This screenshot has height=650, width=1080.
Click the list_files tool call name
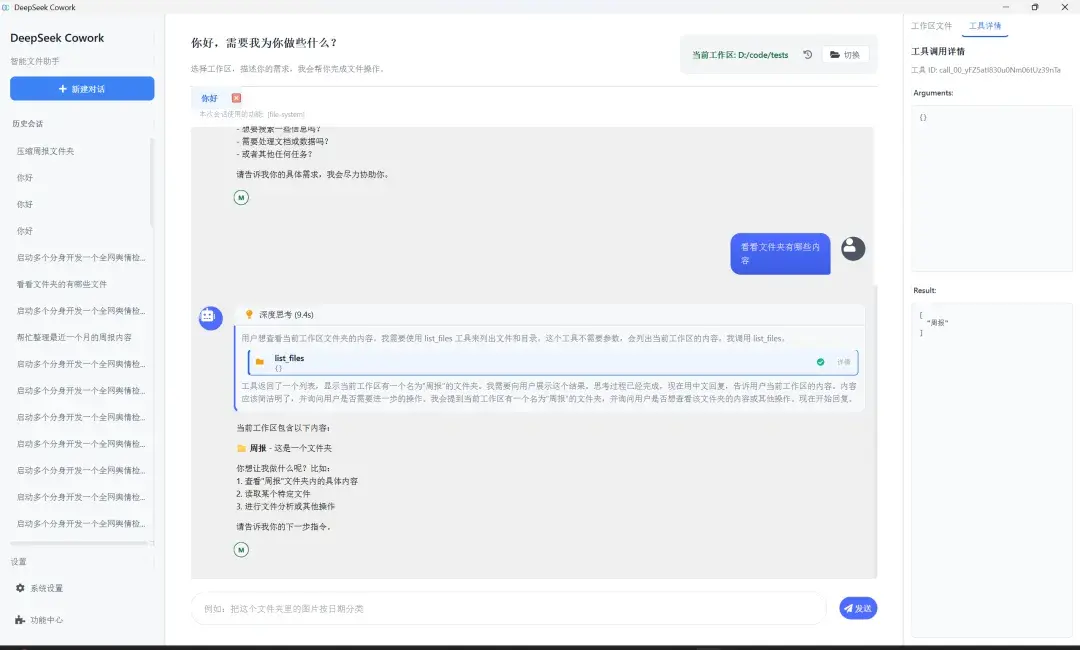289,358
